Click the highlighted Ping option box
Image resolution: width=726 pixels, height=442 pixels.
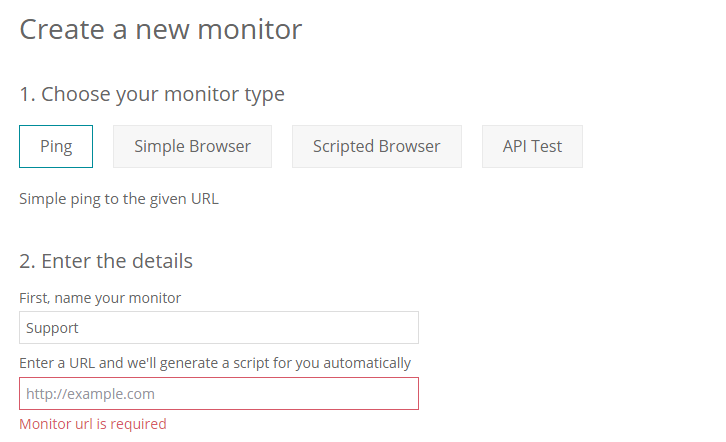pyautogui.click(x=56, y=146)
